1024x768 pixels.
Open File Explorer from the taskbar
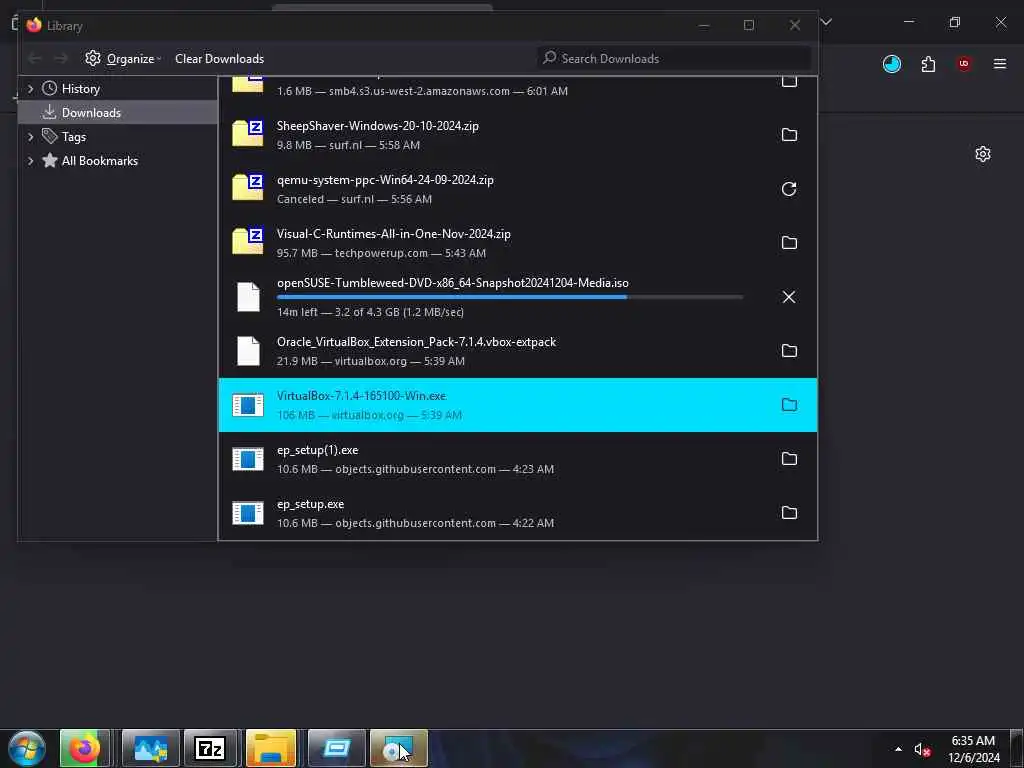point(271,748)
